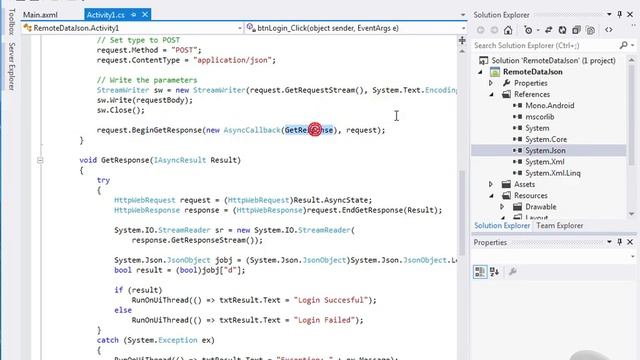Click highlighted GetResponse in AsyncCallback call

coord(309,130)
